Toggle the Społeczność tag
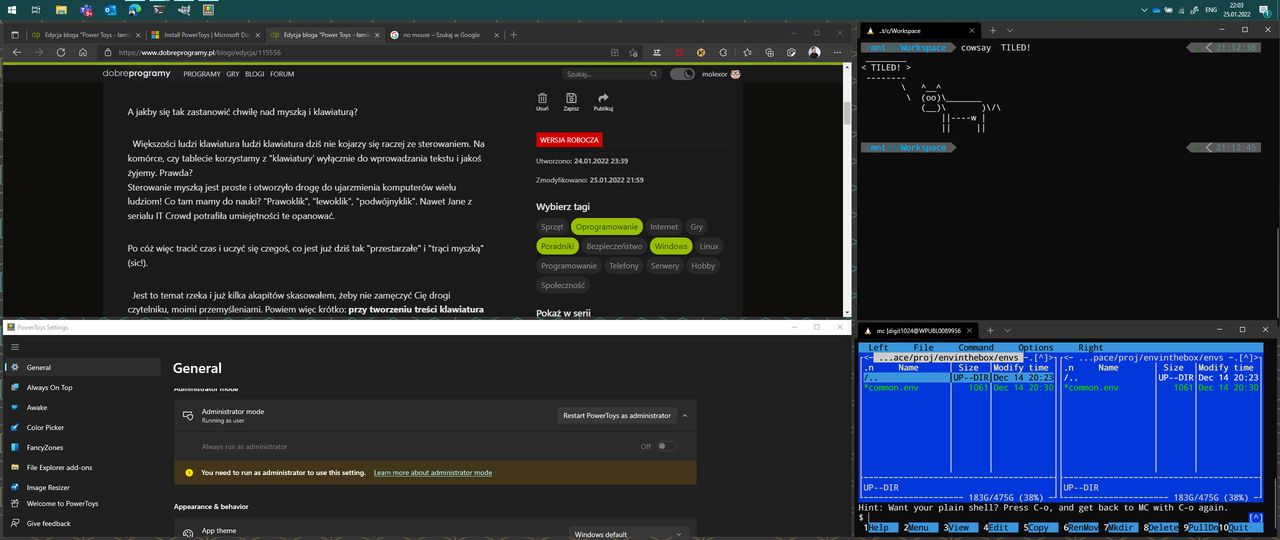Viewport: 1280px width, 540px height. click(564, 285)
